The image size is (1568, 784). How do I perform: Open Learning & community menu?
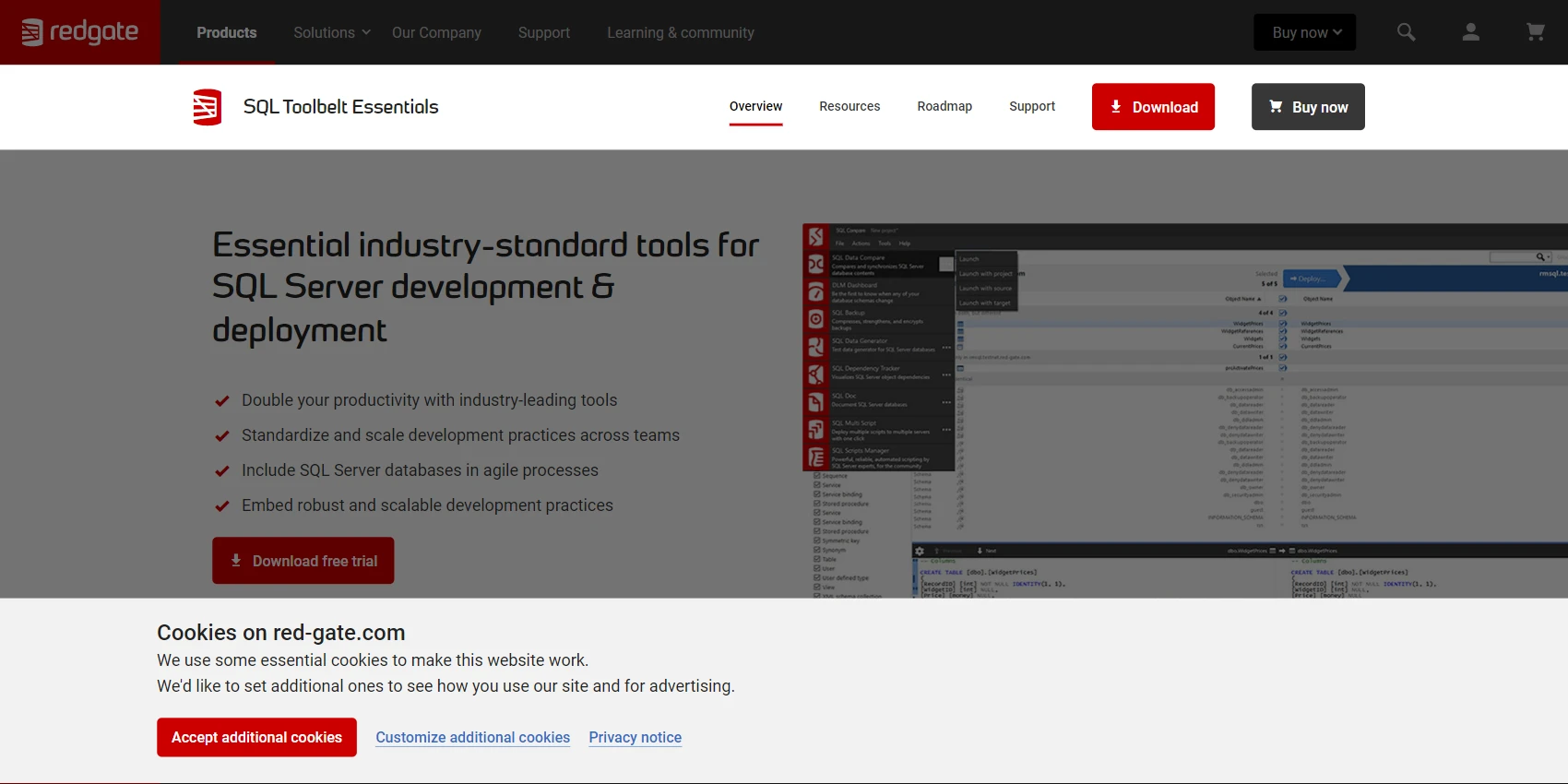pyautogui.click(x=681, y=32)
